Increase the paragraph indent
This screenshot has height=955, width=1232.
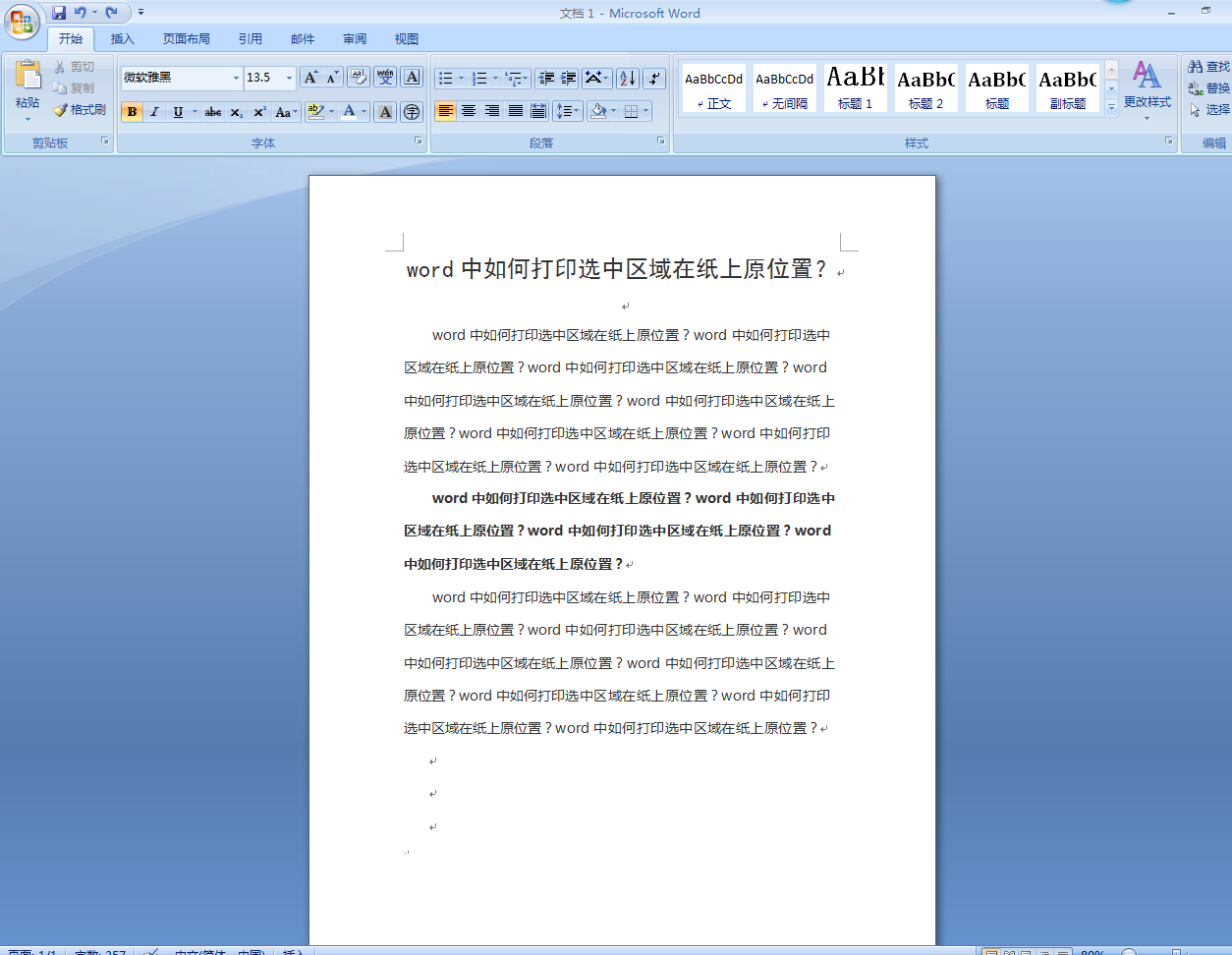tap(569, 79)
